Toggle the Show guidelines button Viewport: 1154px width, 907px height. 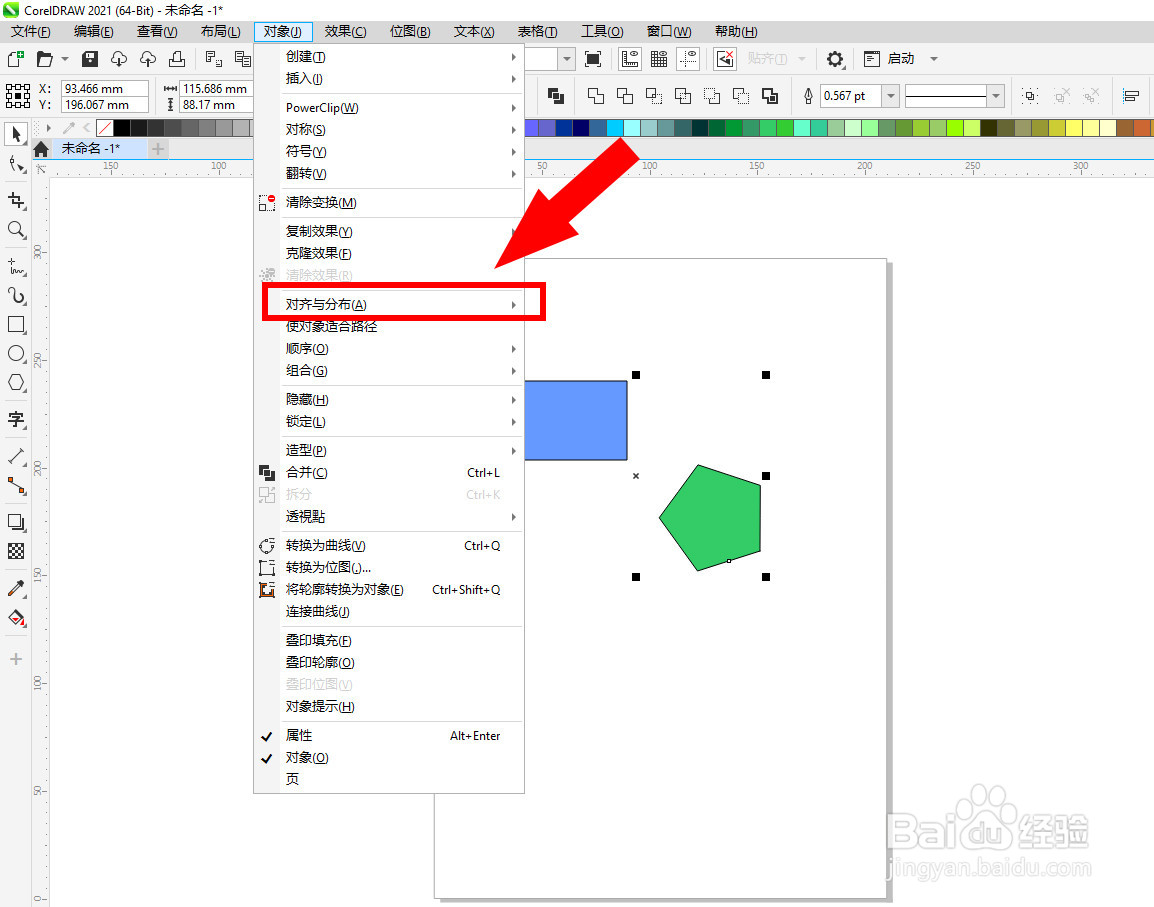pos(688,59)
